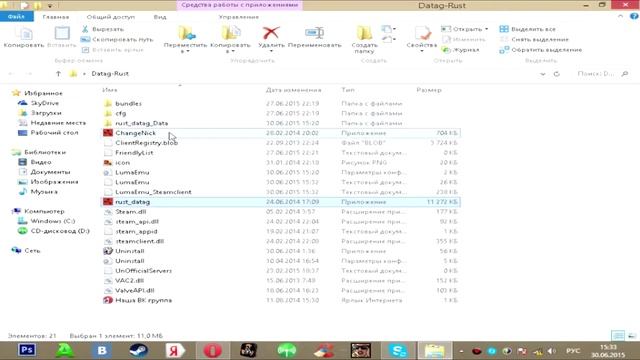Open address bar history dropdown arrow

542,74
